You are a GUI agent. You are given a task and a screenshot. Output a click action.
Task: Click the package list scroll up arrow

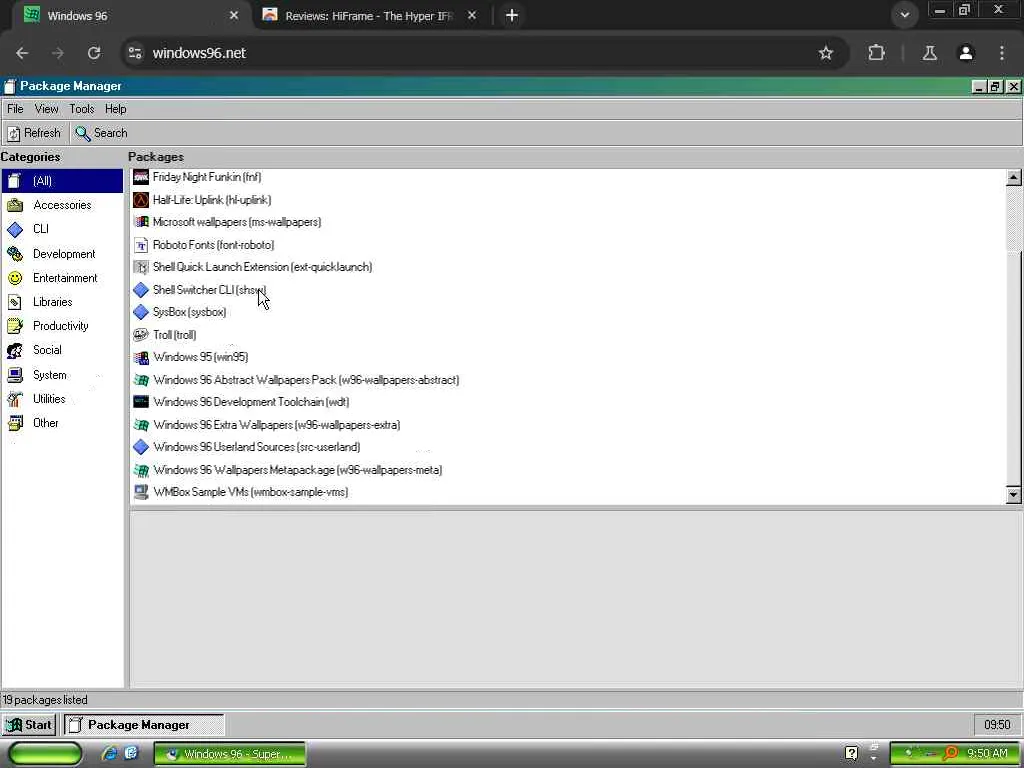coord(1013,177)
